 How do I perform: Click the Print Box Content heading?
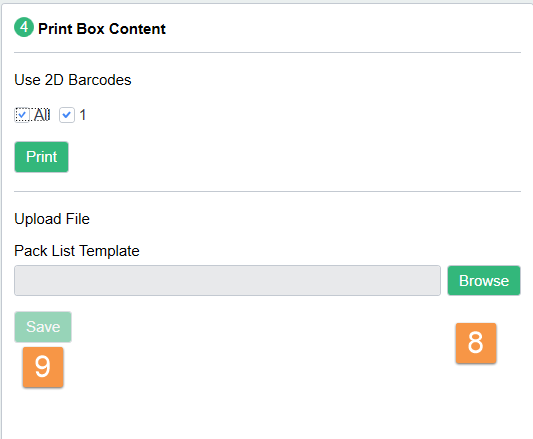tap(102, 29)
